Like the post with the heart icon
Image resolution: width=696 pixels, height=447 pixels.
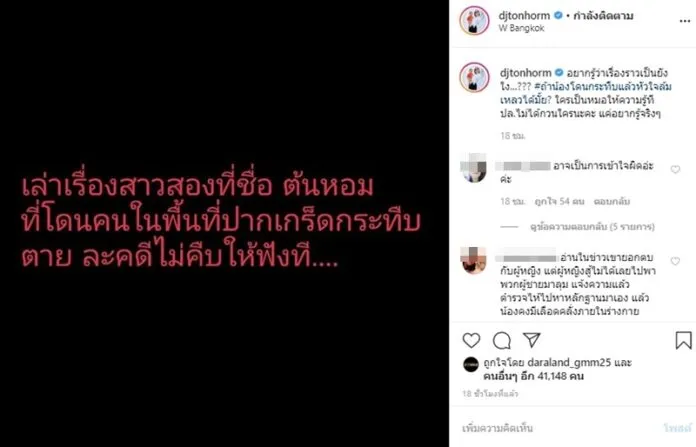[471, 340]
